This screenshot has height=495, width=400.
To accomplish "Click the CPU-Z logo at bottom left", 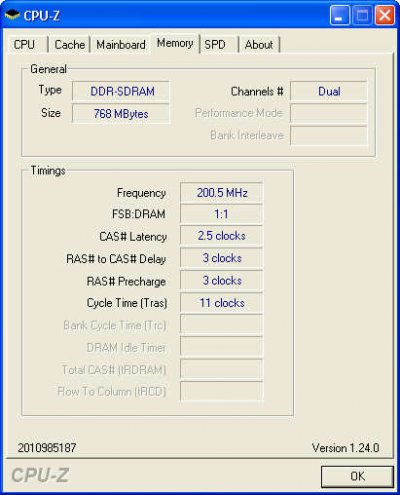I will coord(40,475).
